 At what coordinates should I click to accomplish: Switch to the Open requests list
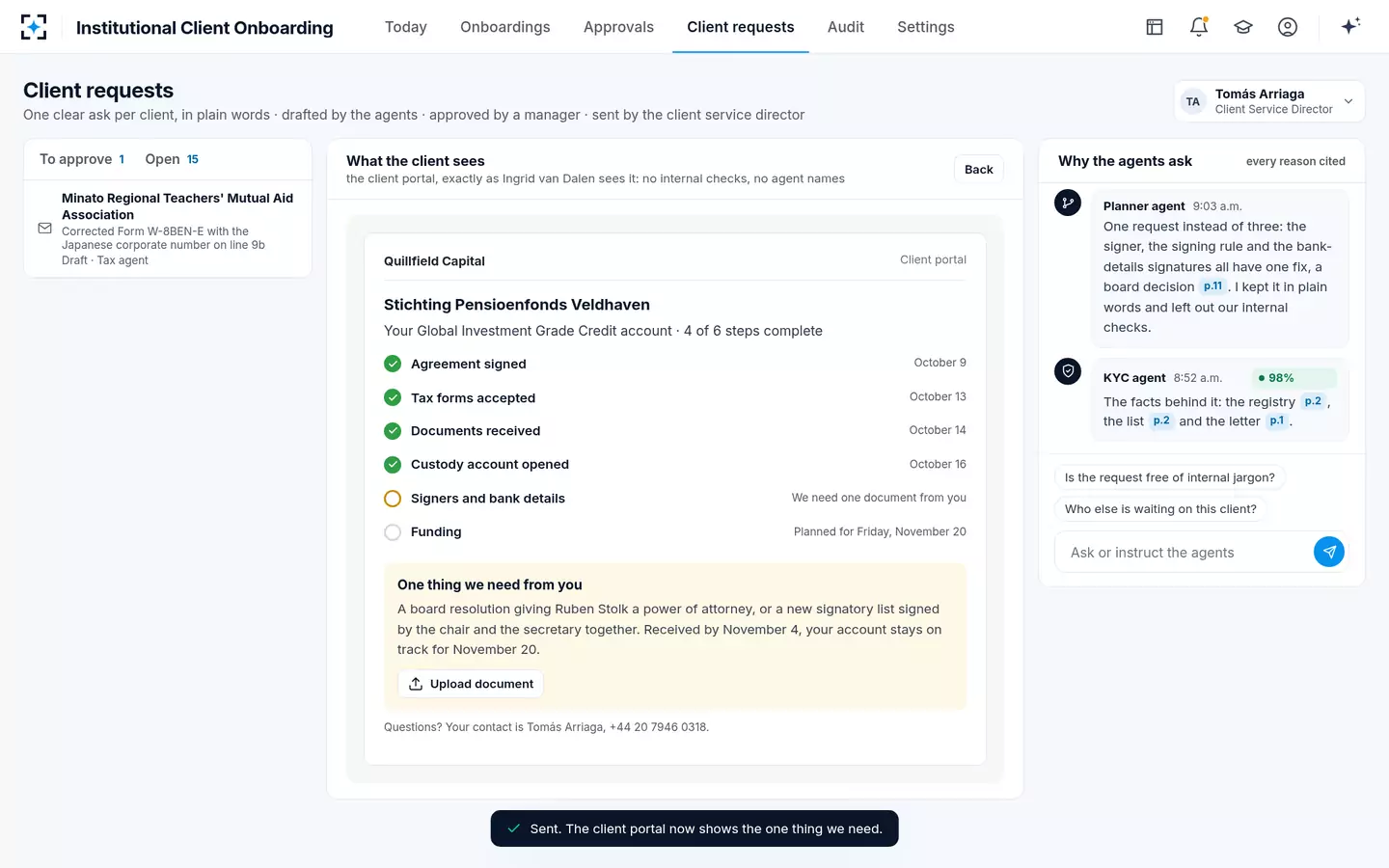172,159
